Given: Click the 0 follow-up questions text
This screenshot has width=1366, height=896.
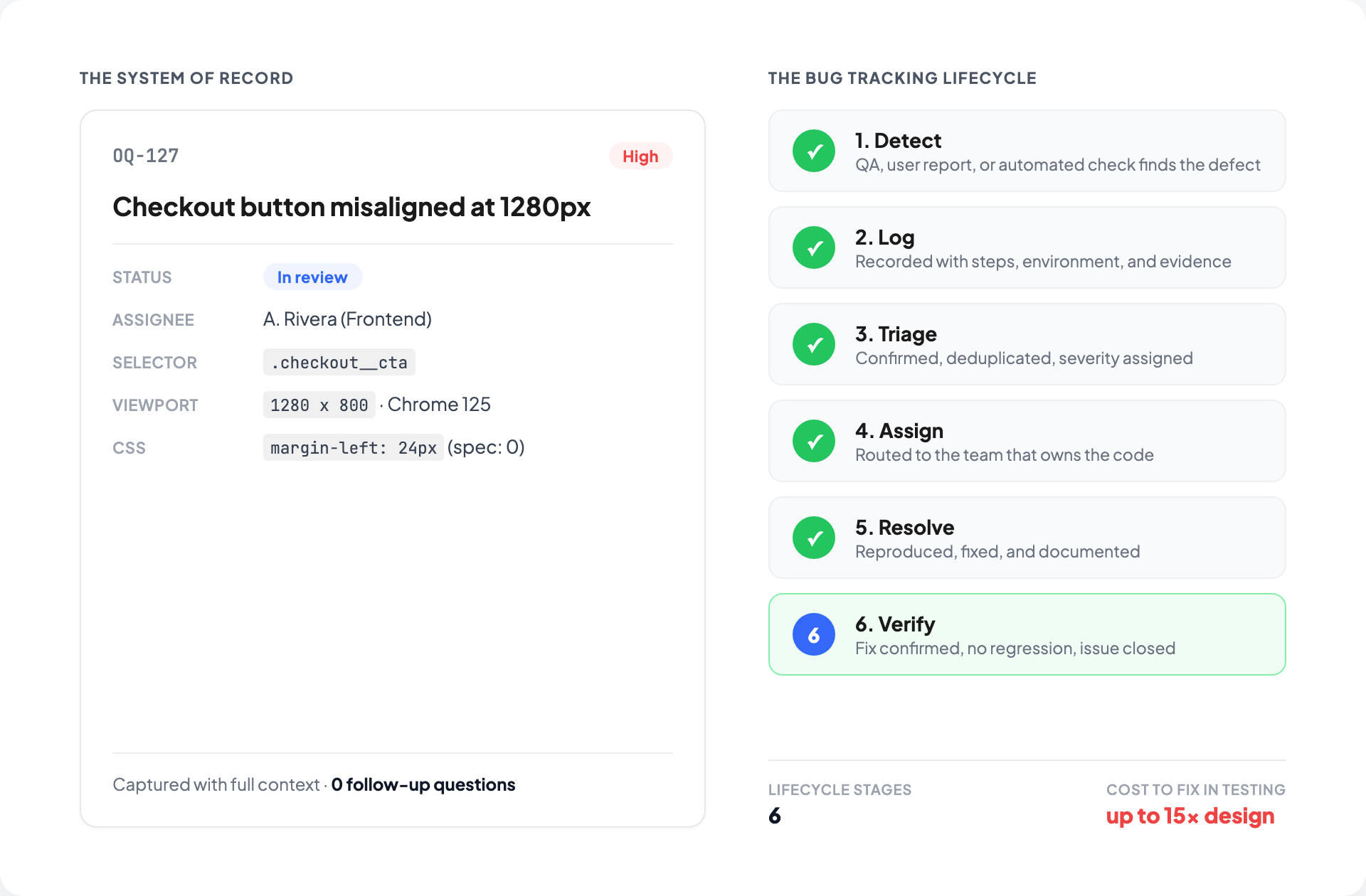Looking at the screenshot, I should 423,784.
